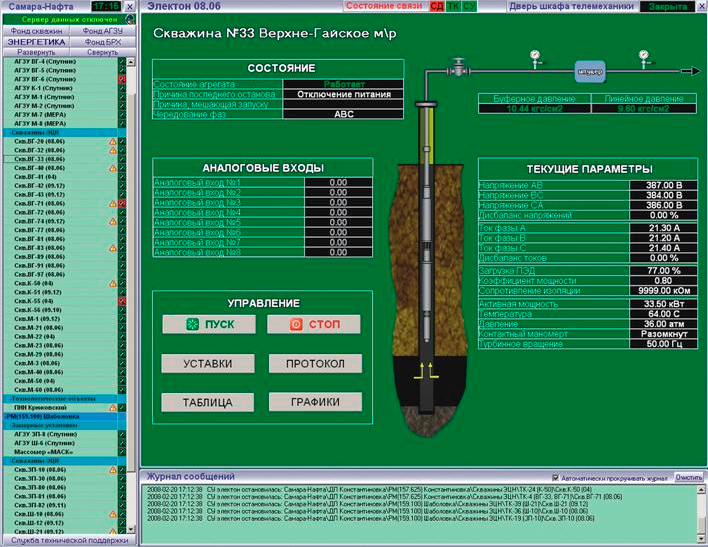Click the red СД connection status indicator
This screenshot has height=547, width=708.
[437, 6]
